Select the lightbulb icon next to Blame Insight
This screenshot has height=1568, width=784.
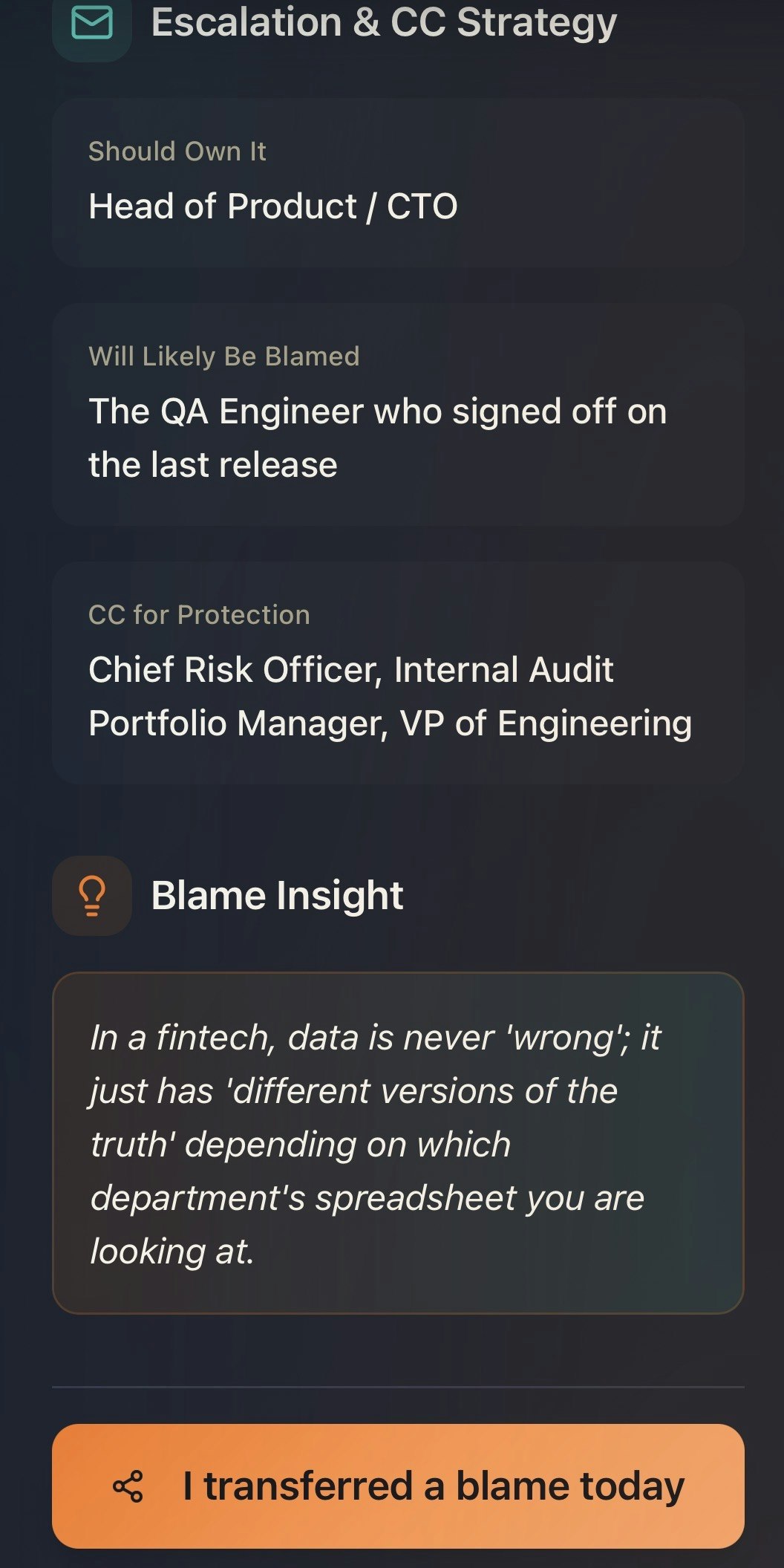pyautogui.click(x=91, y=894)
